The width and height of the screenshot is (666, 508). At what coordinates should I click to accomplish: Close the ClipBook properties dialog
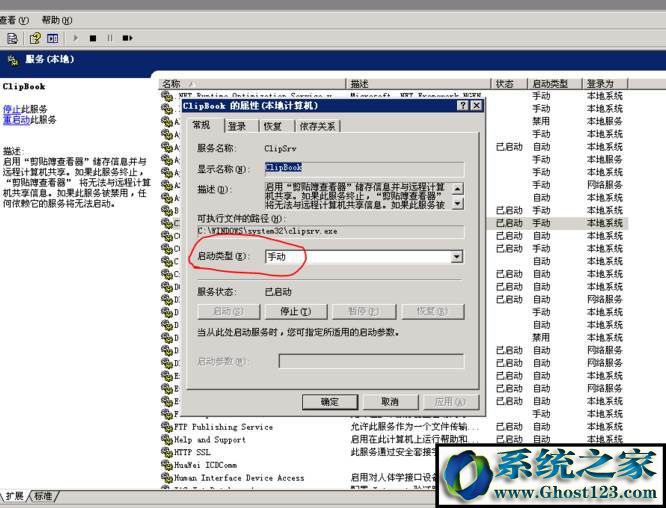(x=477, y=105)
